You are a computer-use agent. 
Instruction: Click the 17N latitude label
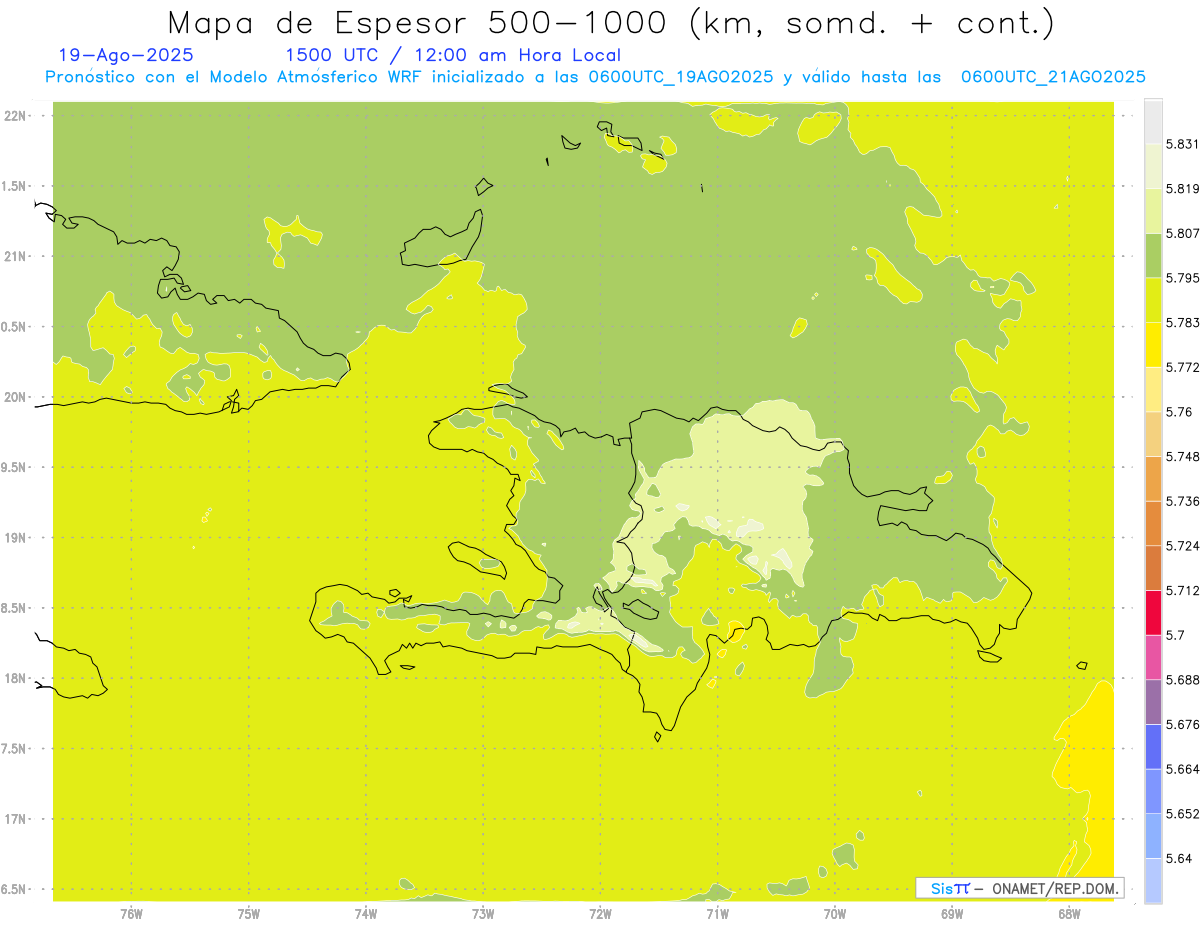(x=15, y=819)
